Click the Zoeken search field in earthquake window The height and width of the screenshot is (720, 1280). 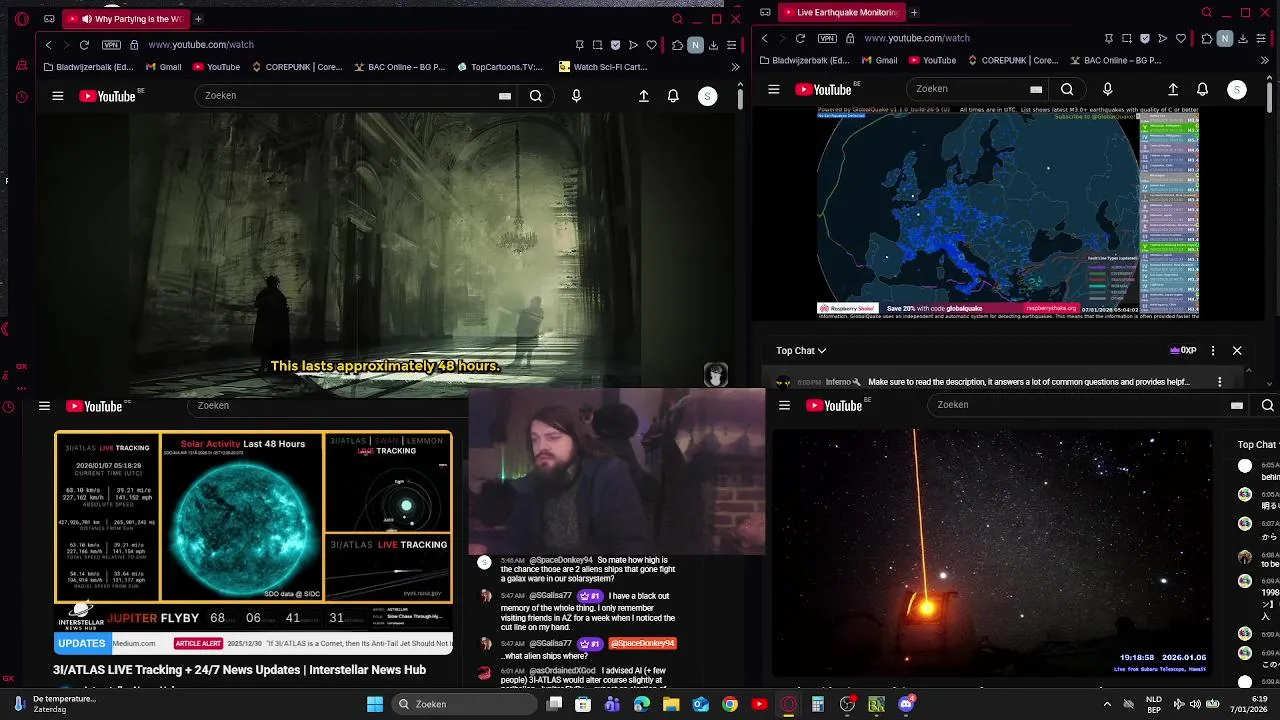[x=967, y=89]
